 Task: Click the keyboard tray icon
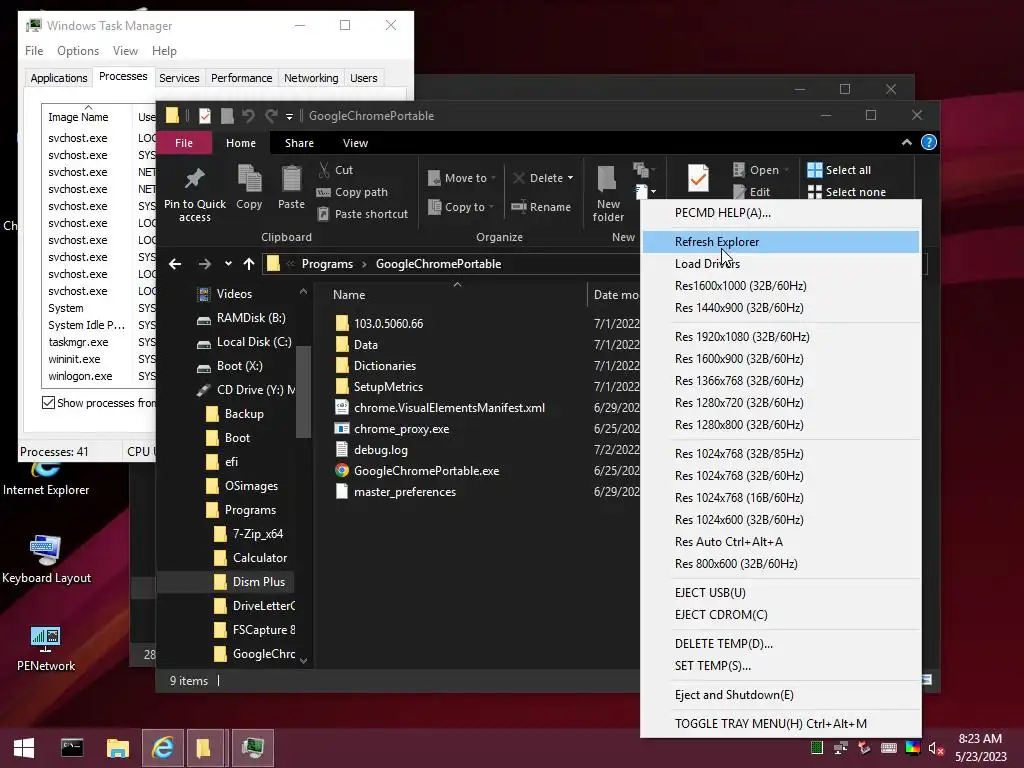(888, 748)
